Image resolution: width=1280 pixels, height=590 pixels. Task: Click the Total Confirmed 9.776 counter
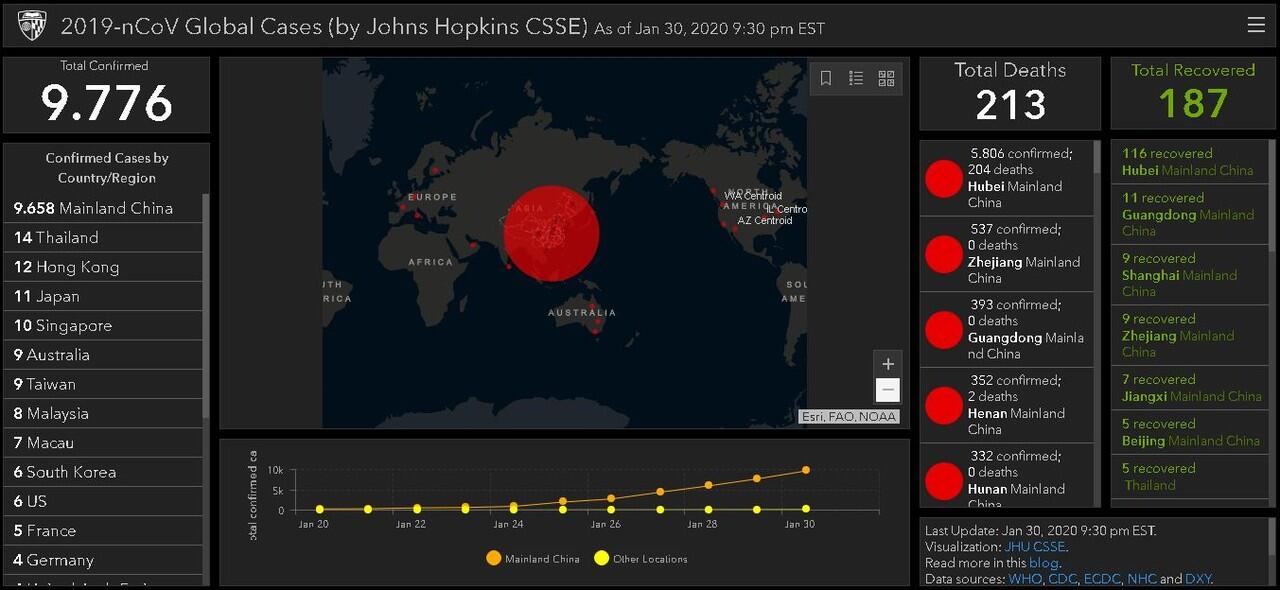click(106, 94)
